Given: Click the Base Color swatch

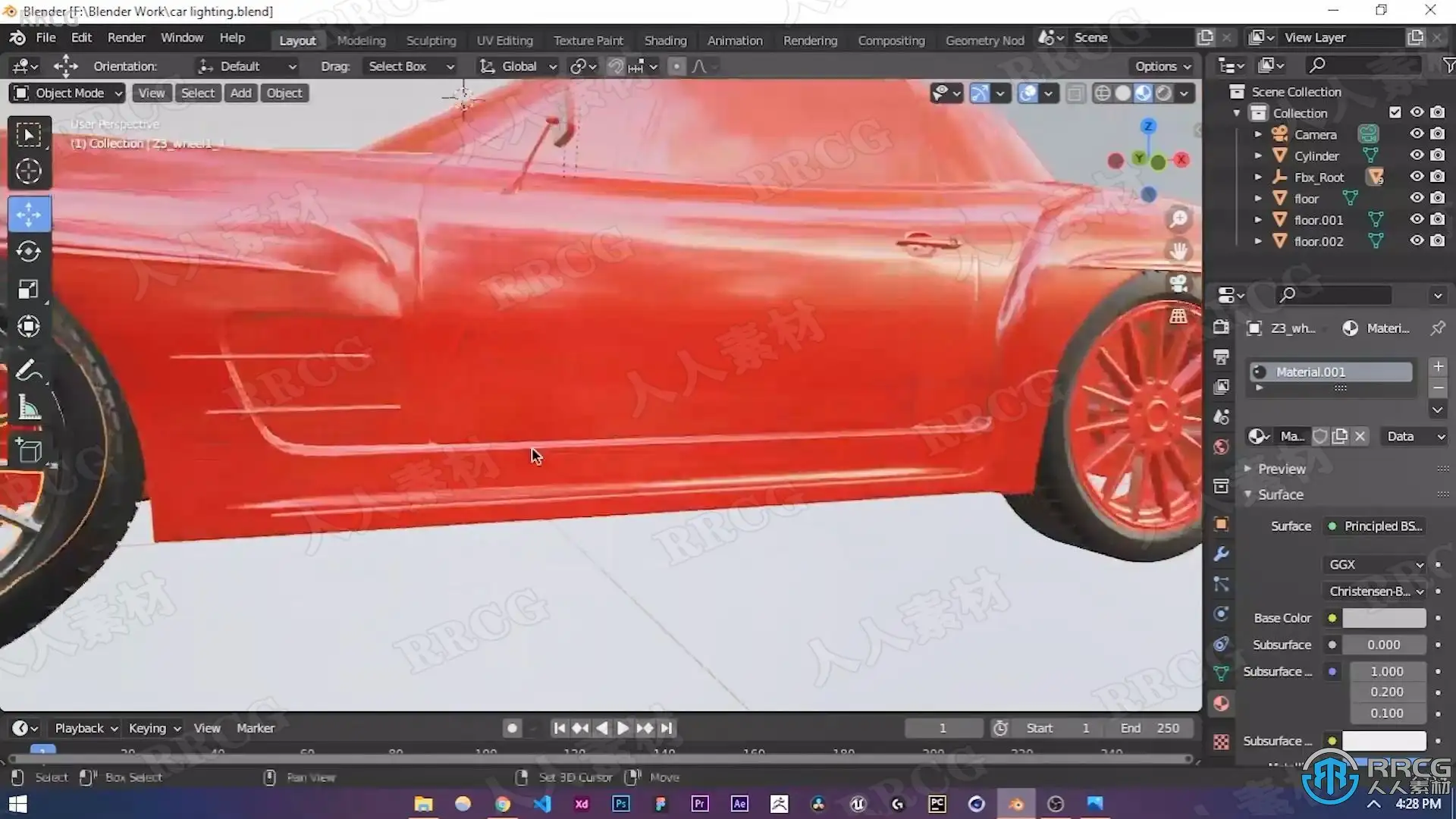Looking at the screenshot, I should pyautogui.click(x=1383, y=618).
